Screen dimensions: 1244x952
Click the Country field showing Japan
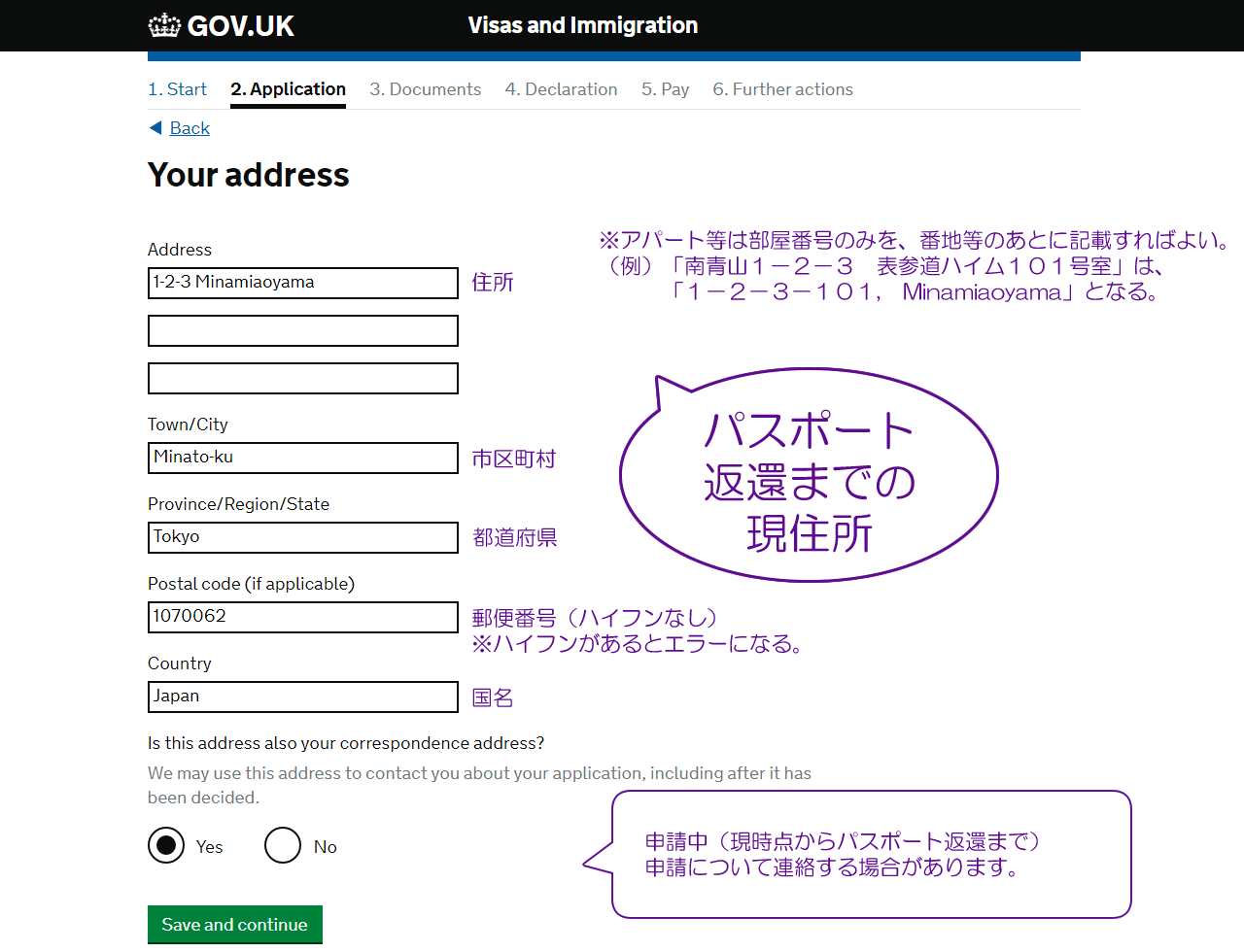pos(303,697)
